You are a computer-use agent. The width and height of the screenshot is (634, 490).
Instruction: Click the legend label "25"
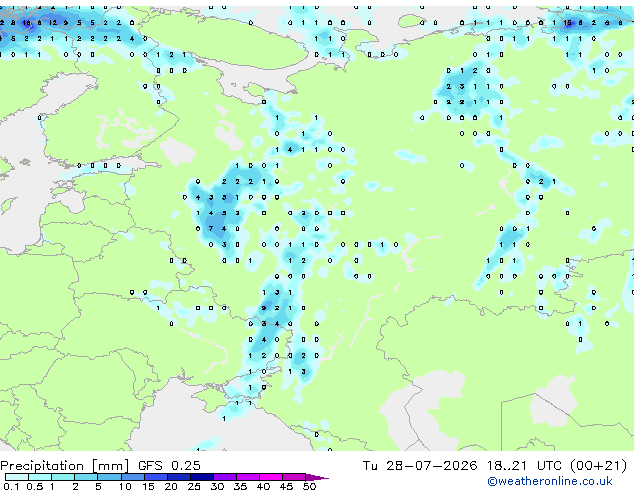tap(194, 486)
